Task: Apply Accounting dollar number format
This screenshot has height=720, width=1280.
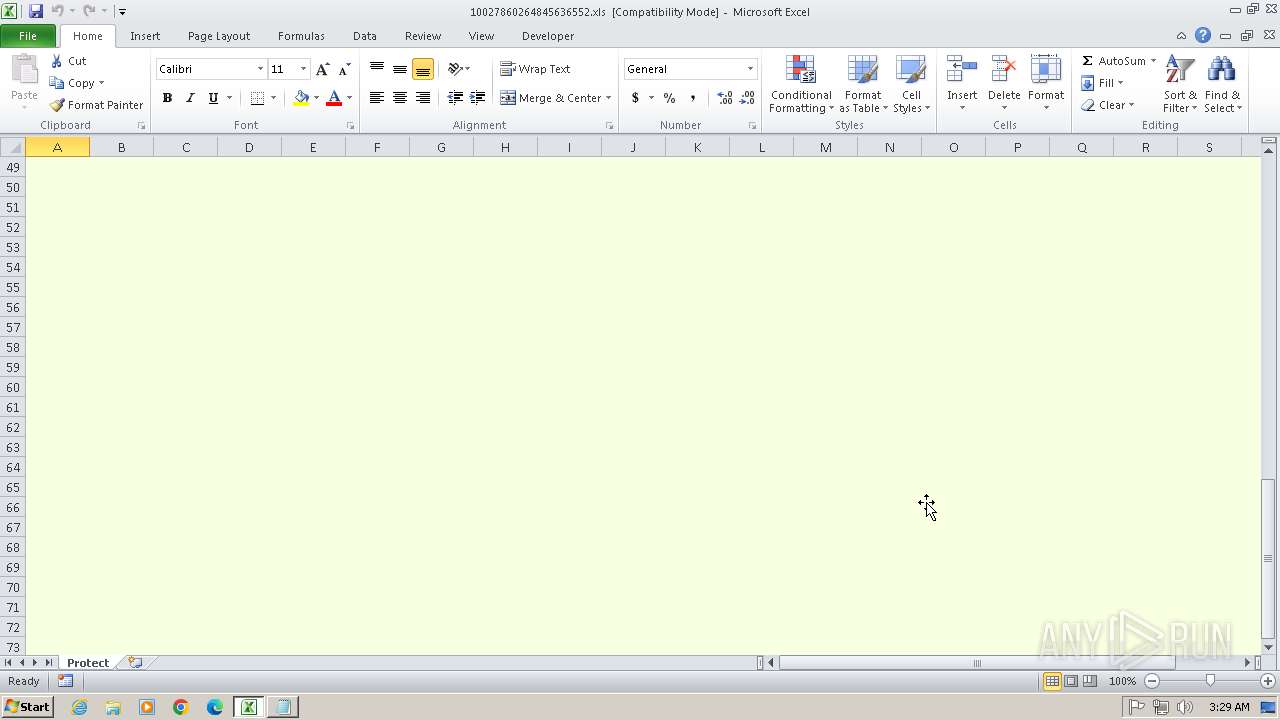Action: (635, 98)
